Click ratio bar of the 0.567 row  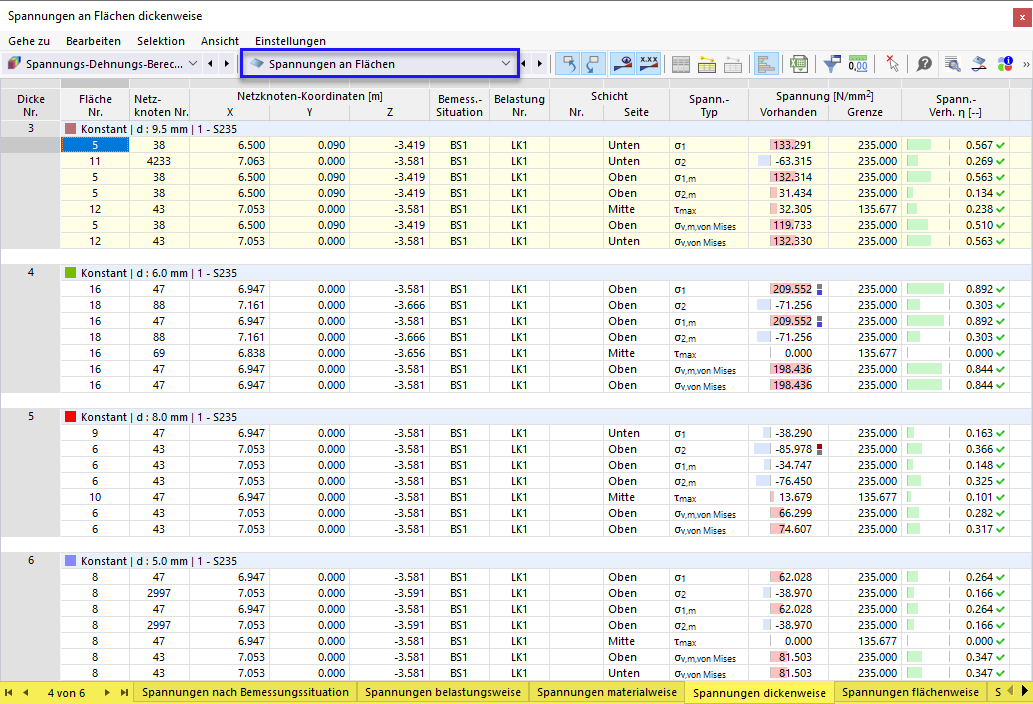(919, 145)
